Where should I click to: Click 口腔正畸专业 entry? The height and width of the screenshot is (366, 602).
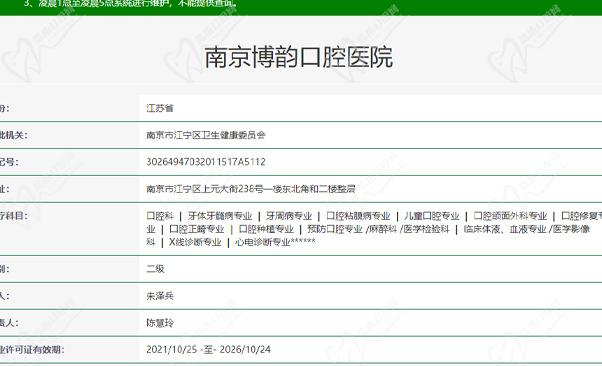(x=197, y=229)
